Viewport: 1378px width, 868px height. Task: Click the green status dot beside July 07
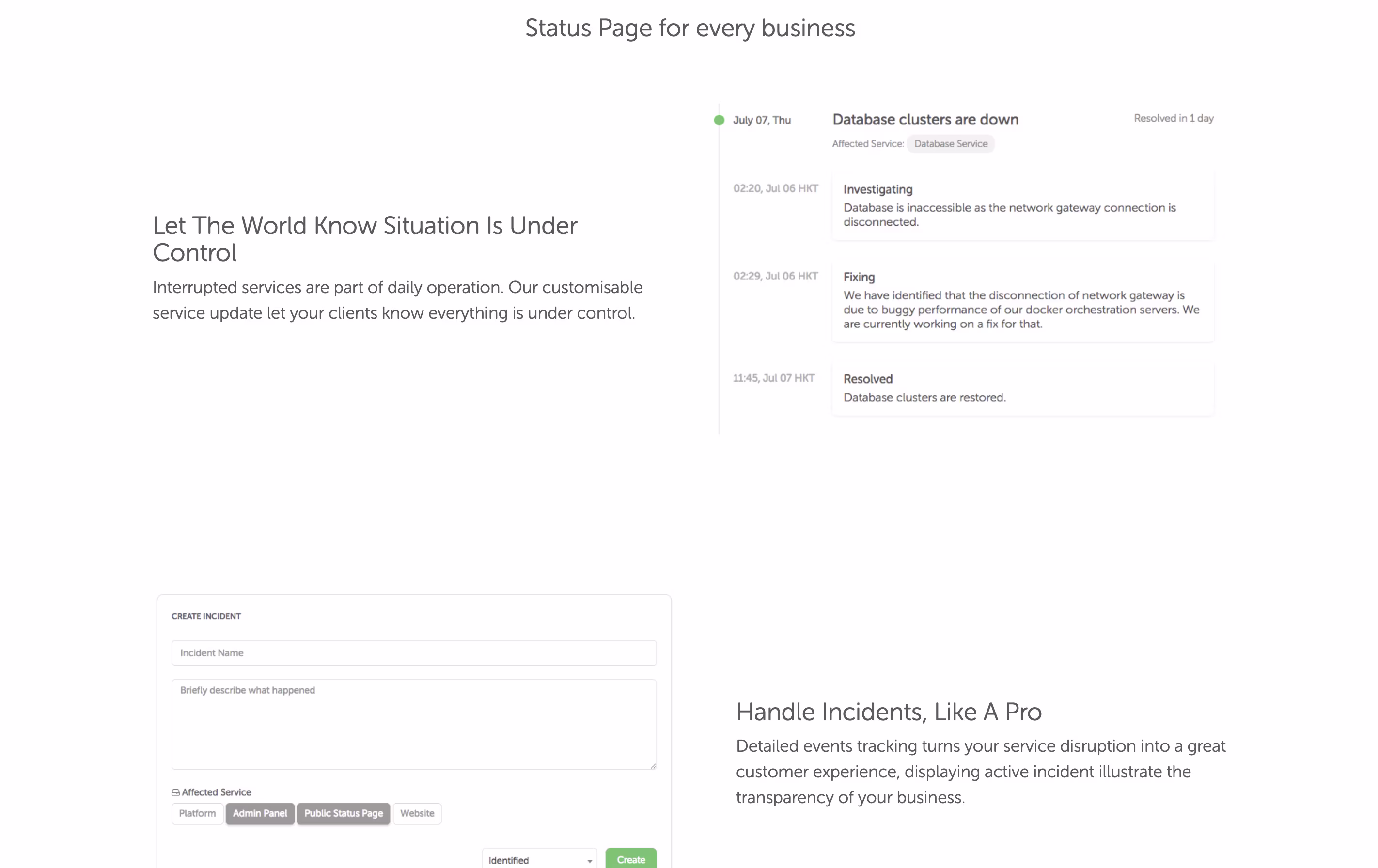719,120
